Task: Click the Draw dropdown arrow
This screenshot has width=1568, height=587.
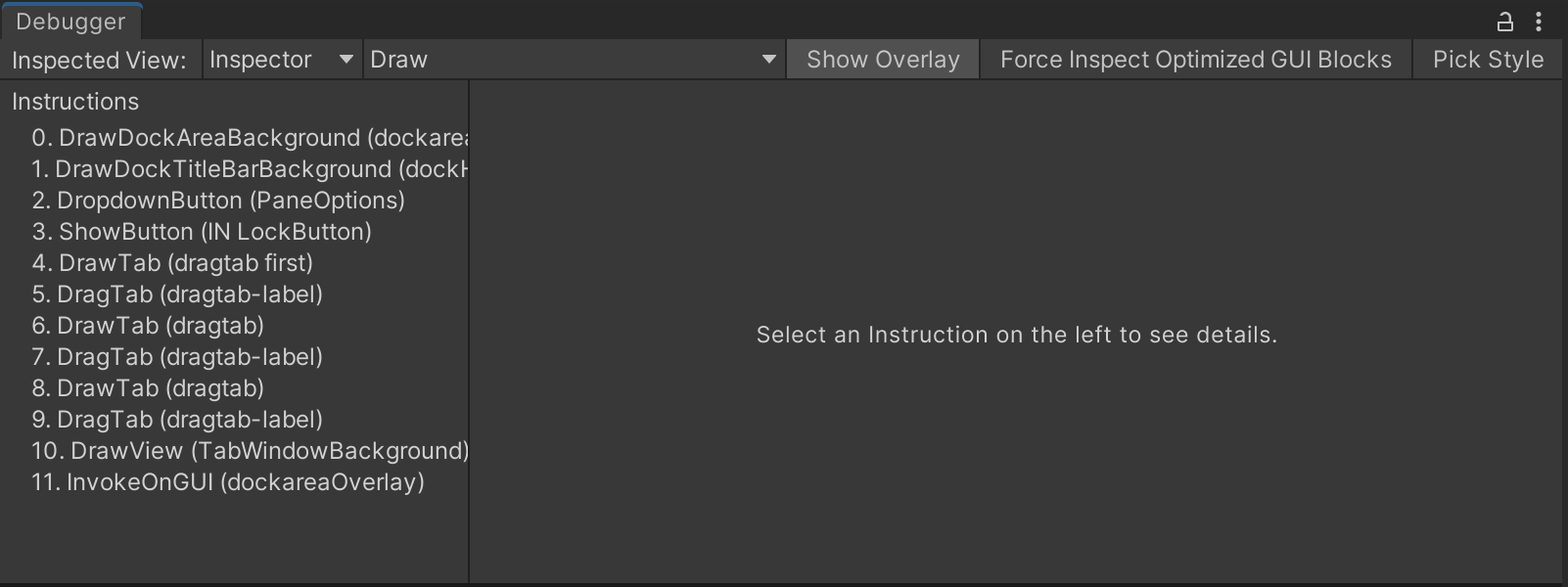Action: coord(769,60)
